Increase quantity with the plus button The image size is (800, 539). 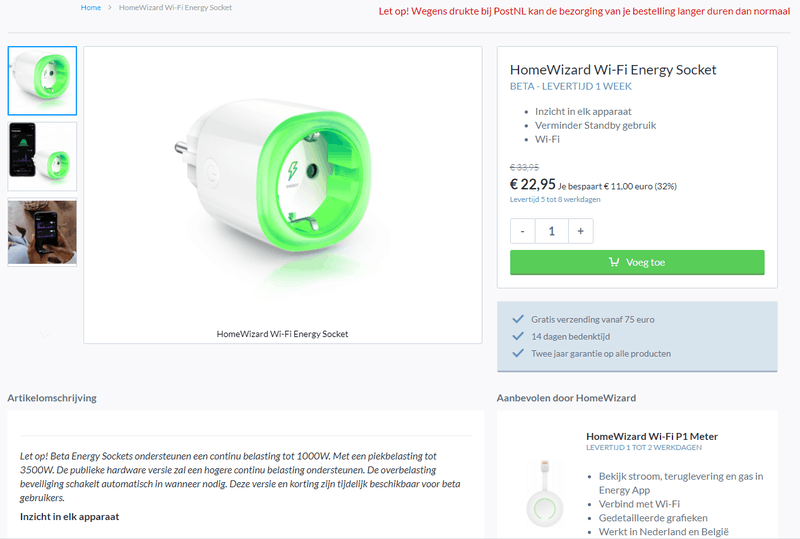[581, 231]
